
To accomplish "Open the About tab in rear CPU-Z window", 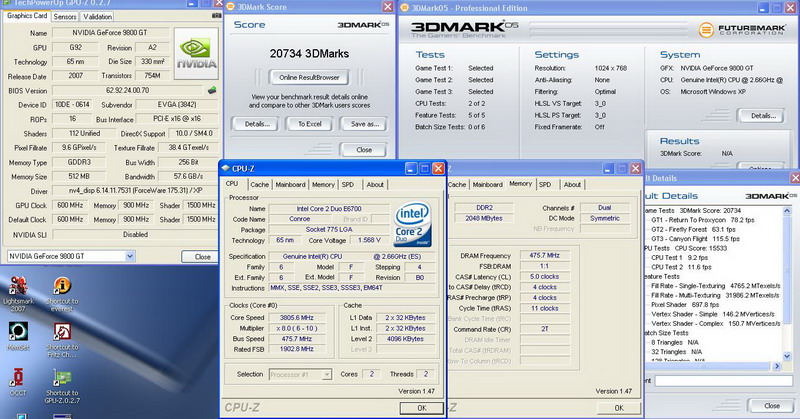I will coord(572,185).
